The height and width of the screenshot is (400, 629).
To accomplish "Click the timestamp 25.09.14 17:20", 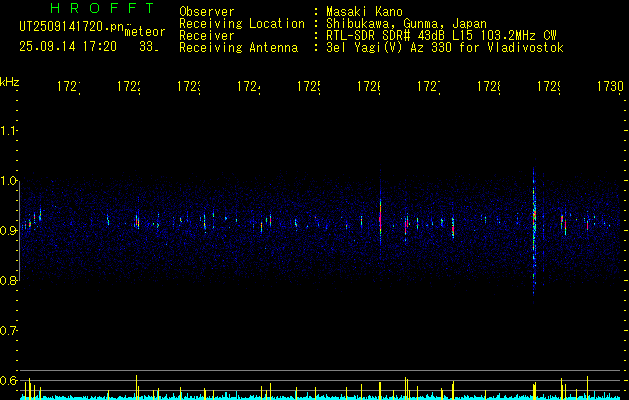I will (68, 47).
